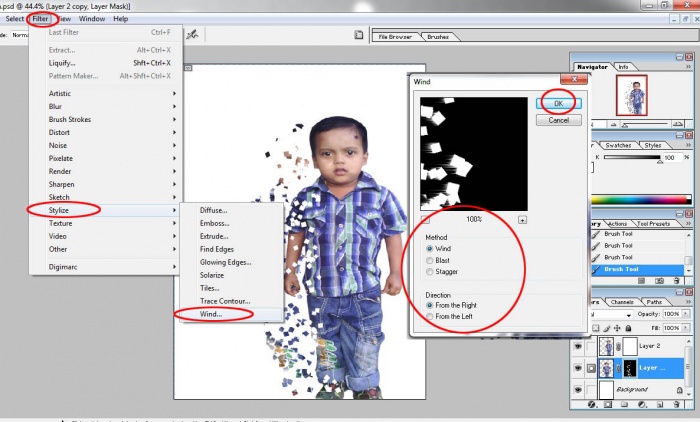
Task: Switch to the Channels tab
Action: pyautogui.click(x=622, y=302)
